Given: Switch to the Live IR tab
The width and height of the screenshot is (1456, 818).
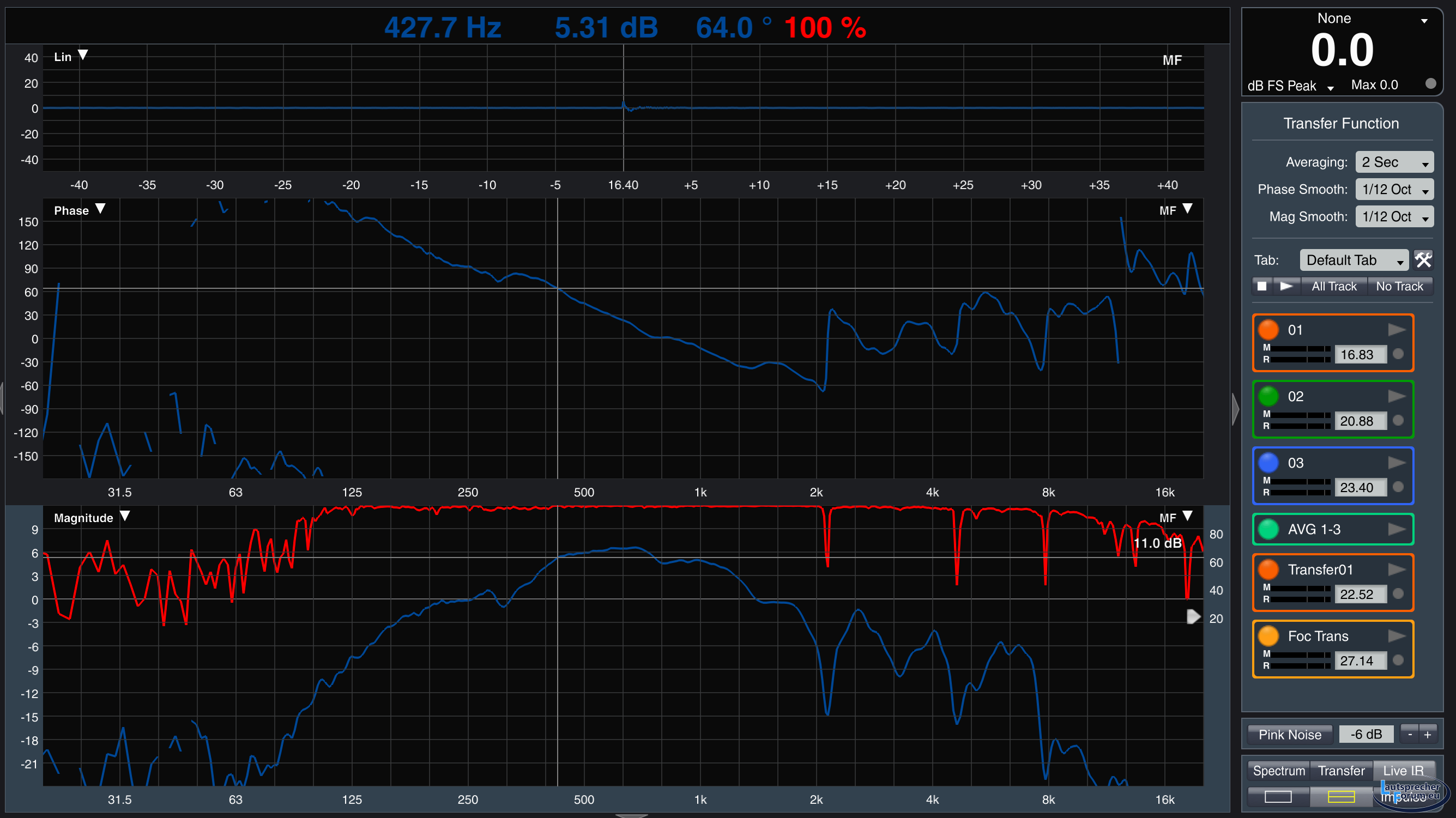Looking at the screenshot, I should (x=1403, y=771).
